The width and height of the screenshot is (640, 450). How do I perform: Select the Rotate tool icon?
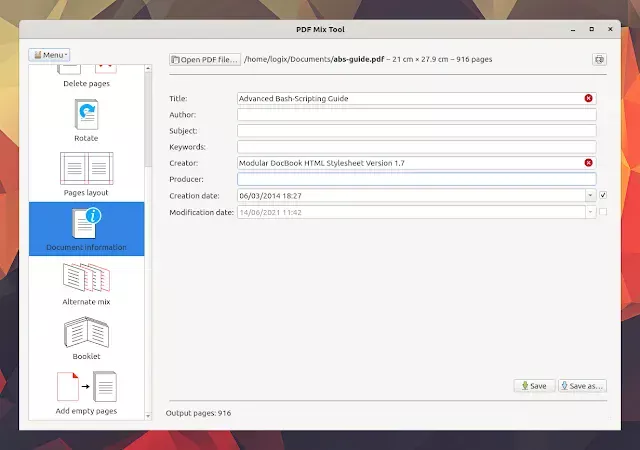click(86, 114)
